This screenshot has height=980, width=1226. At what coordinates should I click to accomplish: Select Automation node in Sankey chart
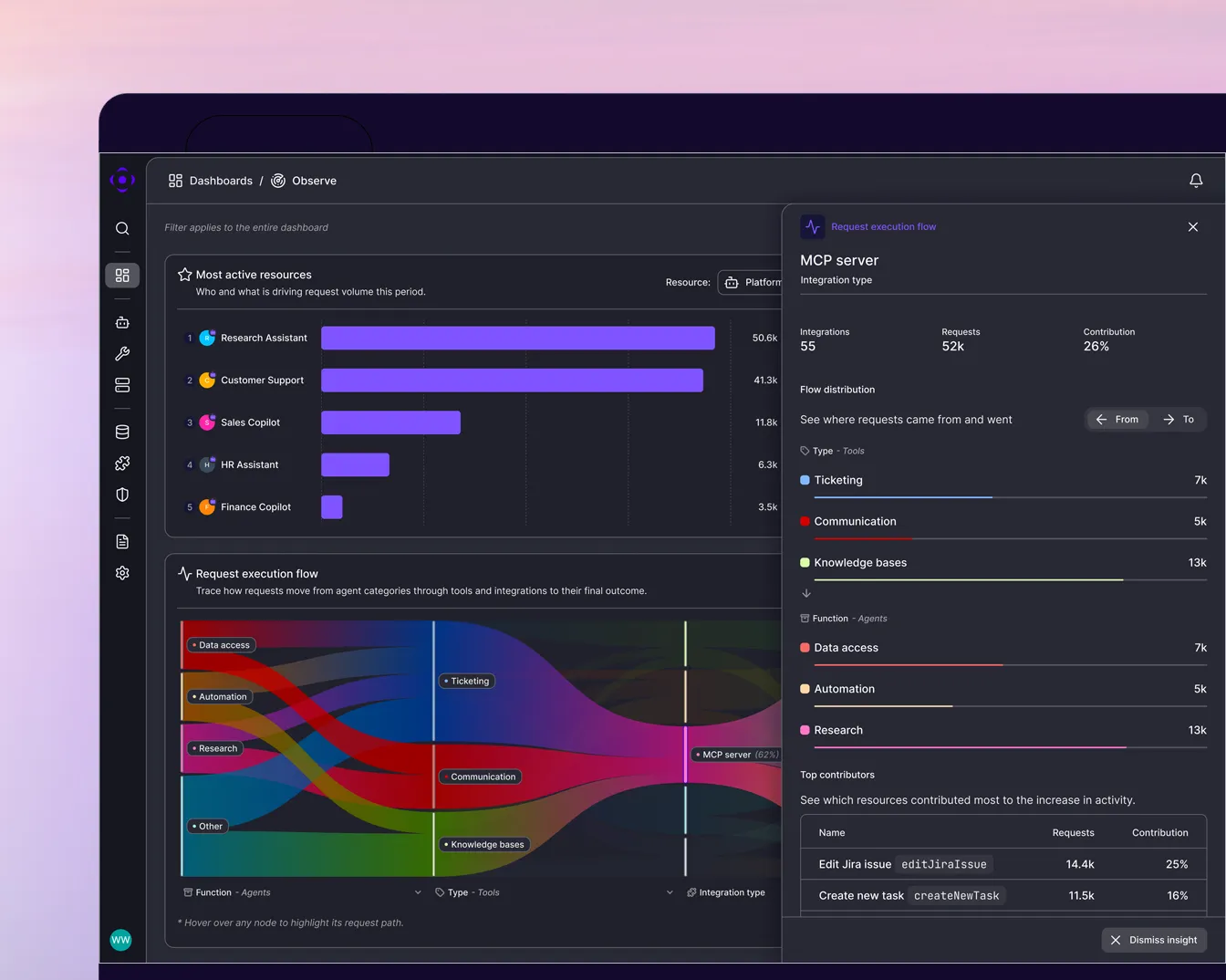(x=220, y=696)
